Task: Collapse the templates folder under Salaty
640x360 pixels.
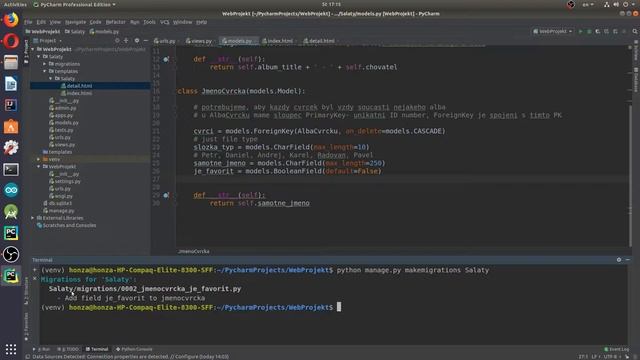Action: 44,71
